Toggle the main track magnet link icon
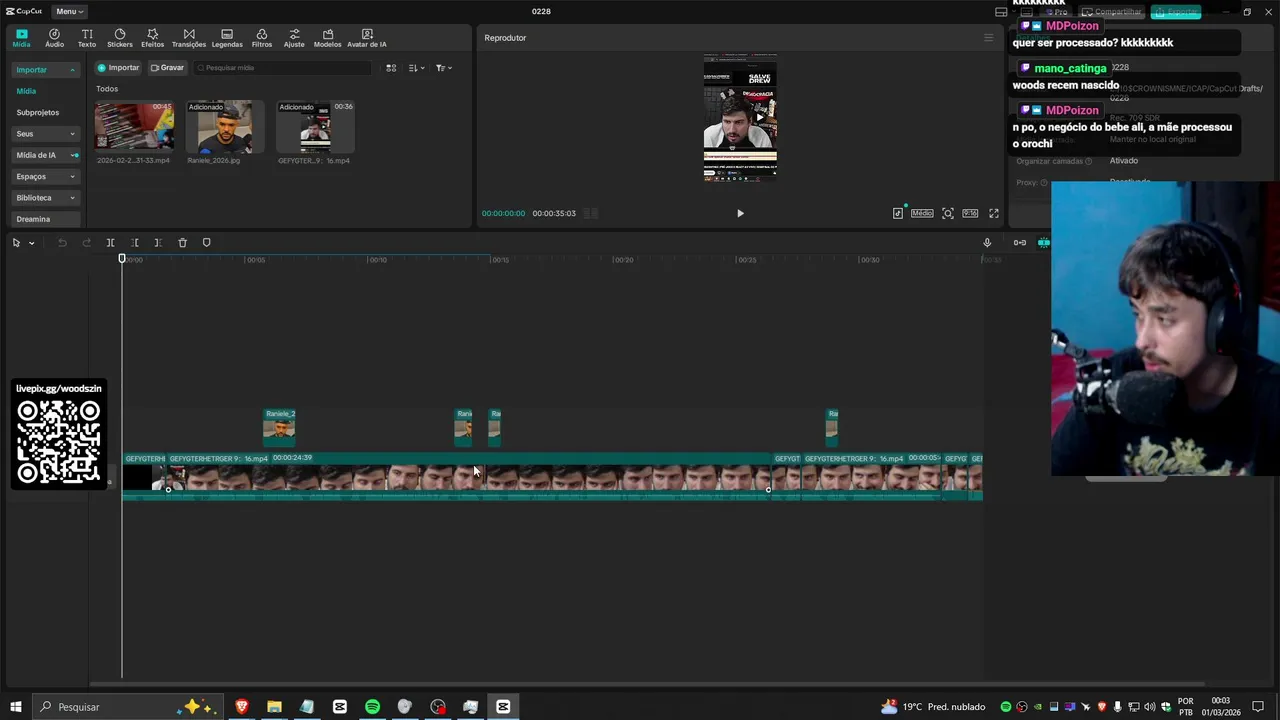1280x720 pixels. 1020,243
